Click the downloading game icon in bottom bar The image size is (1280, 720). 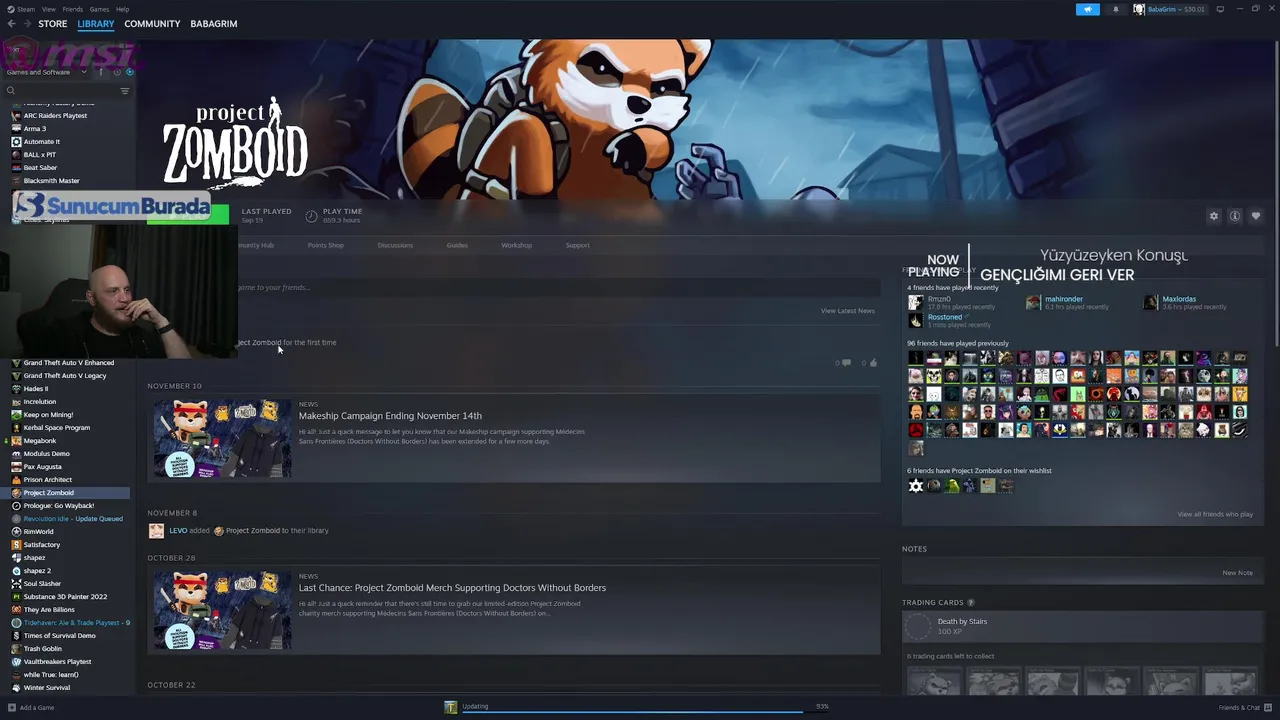coord(451,707)
